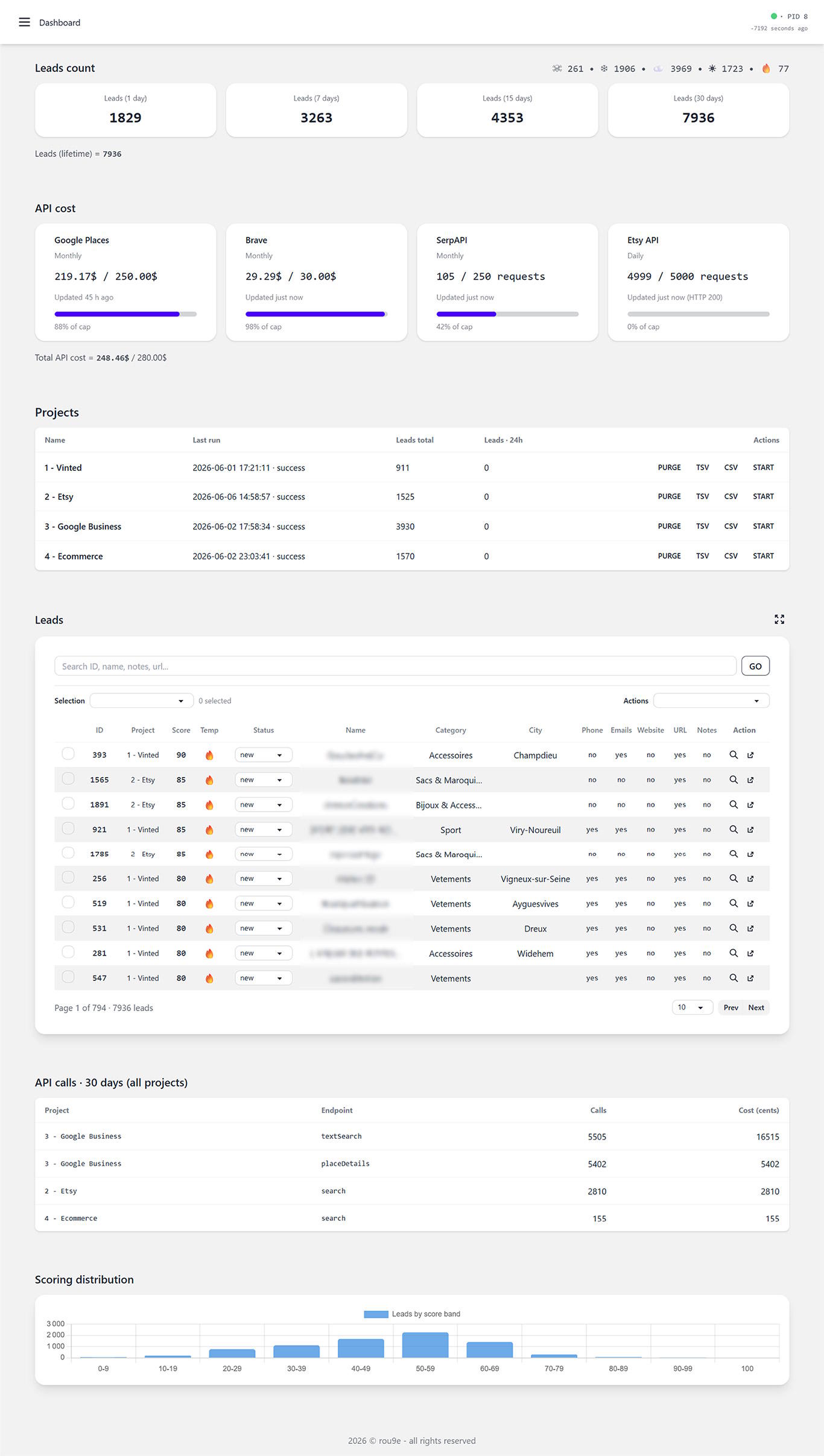Click PURGE for the Vinted project
The height and width of the screenshot is (1456, 824).
[669, 467]
